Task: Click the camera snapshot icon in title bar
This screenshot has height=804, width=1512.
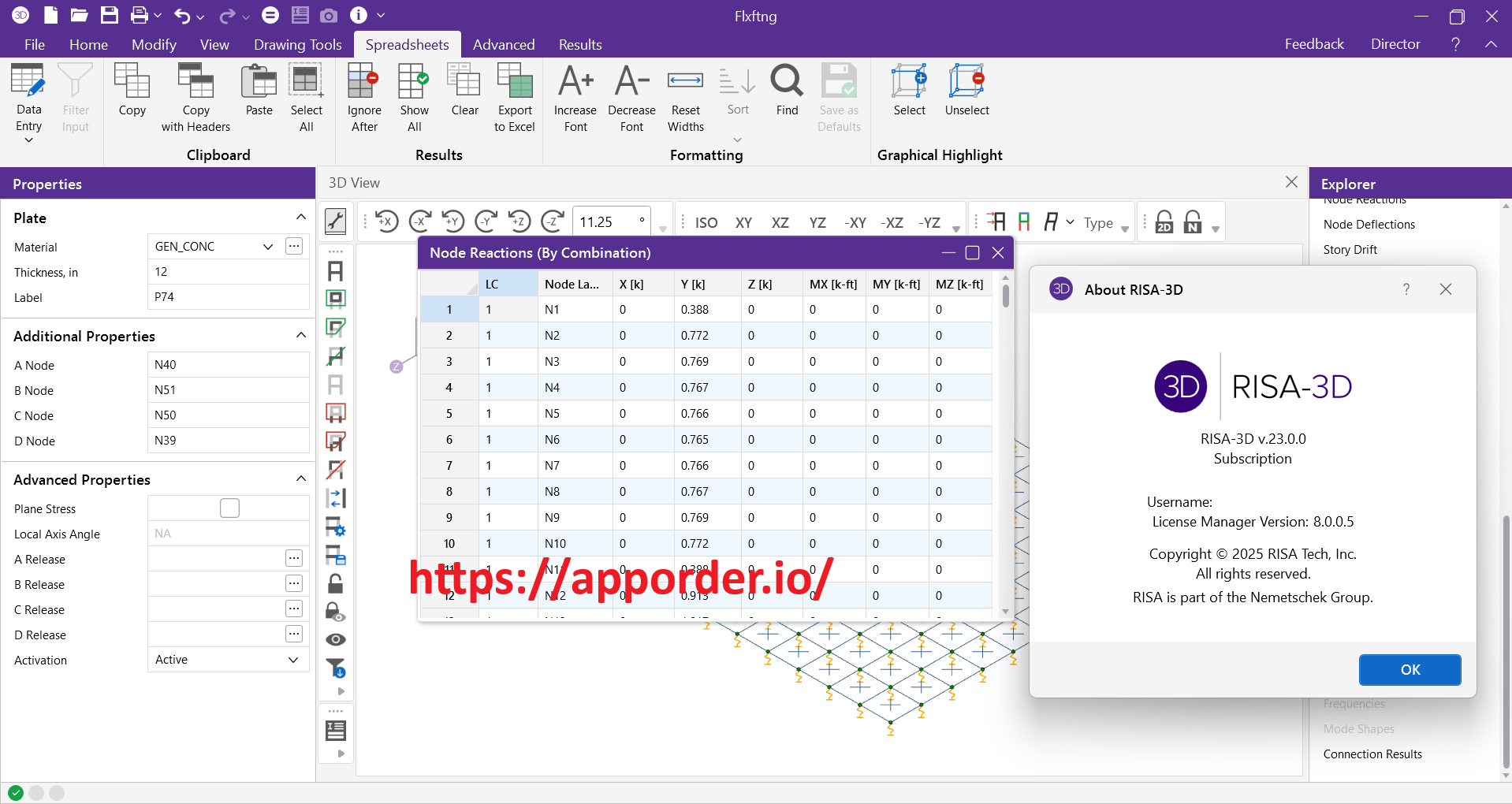Action: [x=329, y=15]
